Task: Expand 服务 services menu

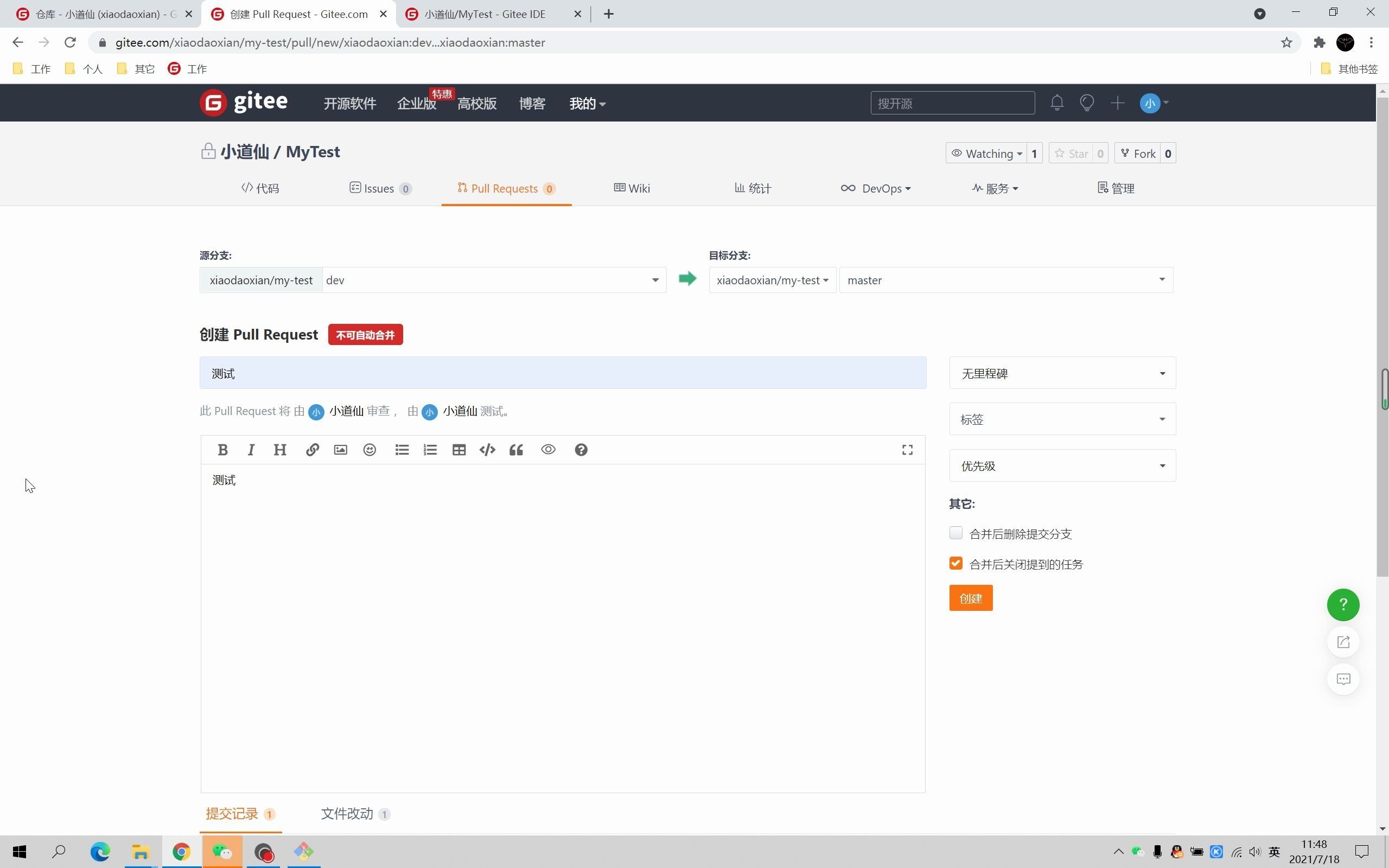Action: click(x=995, y=188)
